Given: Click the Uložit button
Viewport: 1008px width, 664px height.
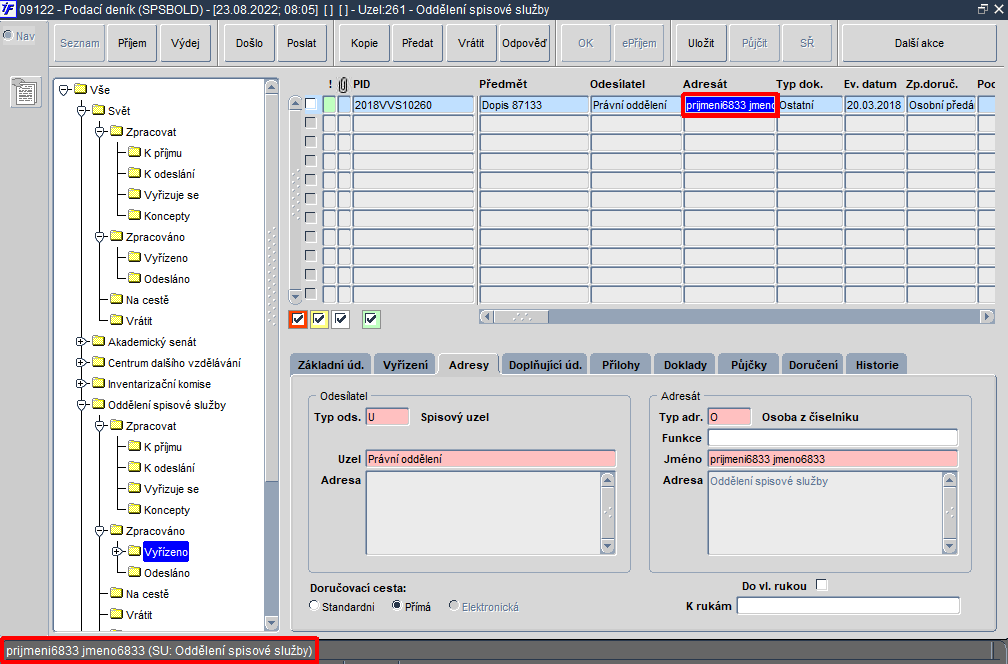Looking at the screenshot, I should 701,43.
